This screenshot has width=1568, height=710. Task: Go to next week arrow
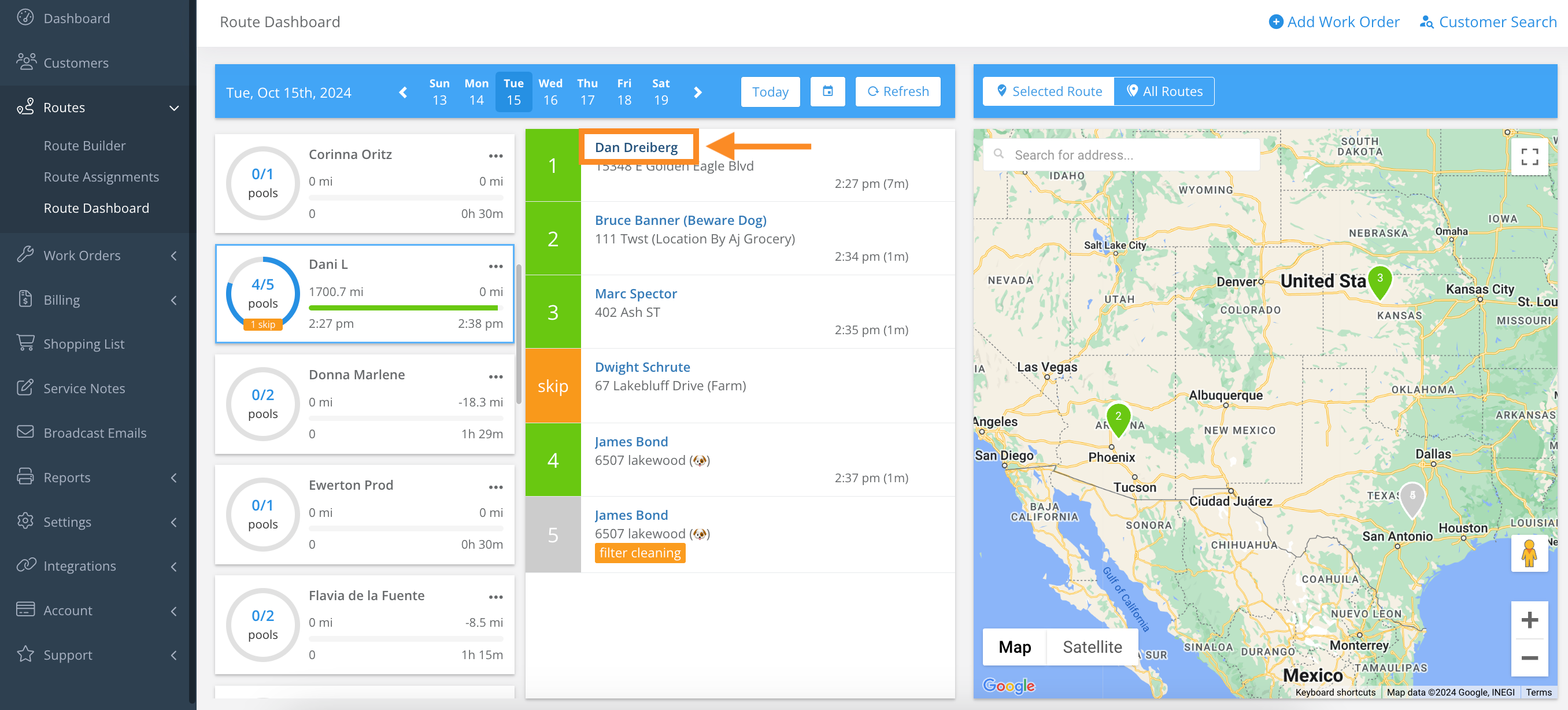click(698, 92)
